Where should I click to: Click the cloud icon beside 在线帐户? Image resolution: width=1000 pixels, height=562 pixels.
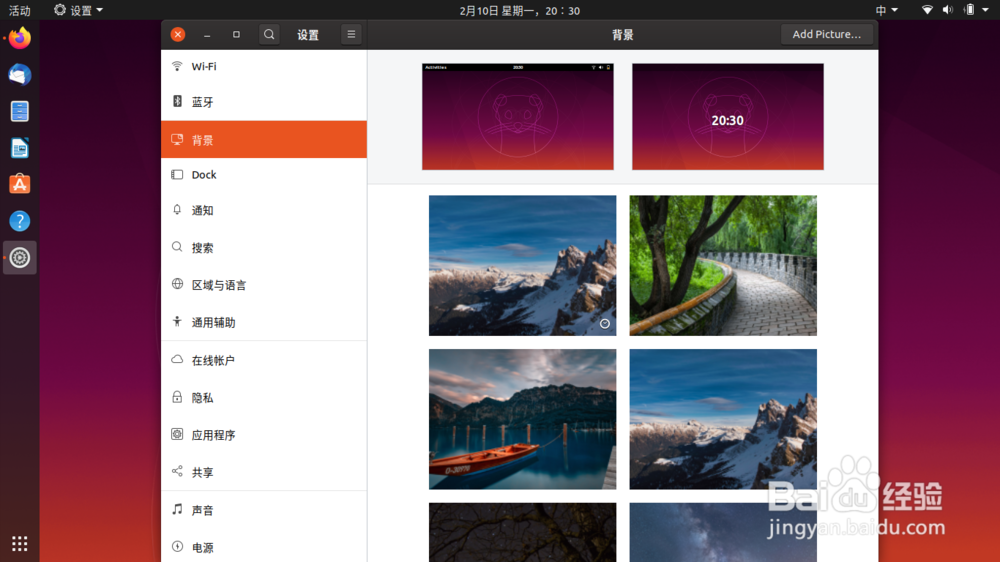177,359
